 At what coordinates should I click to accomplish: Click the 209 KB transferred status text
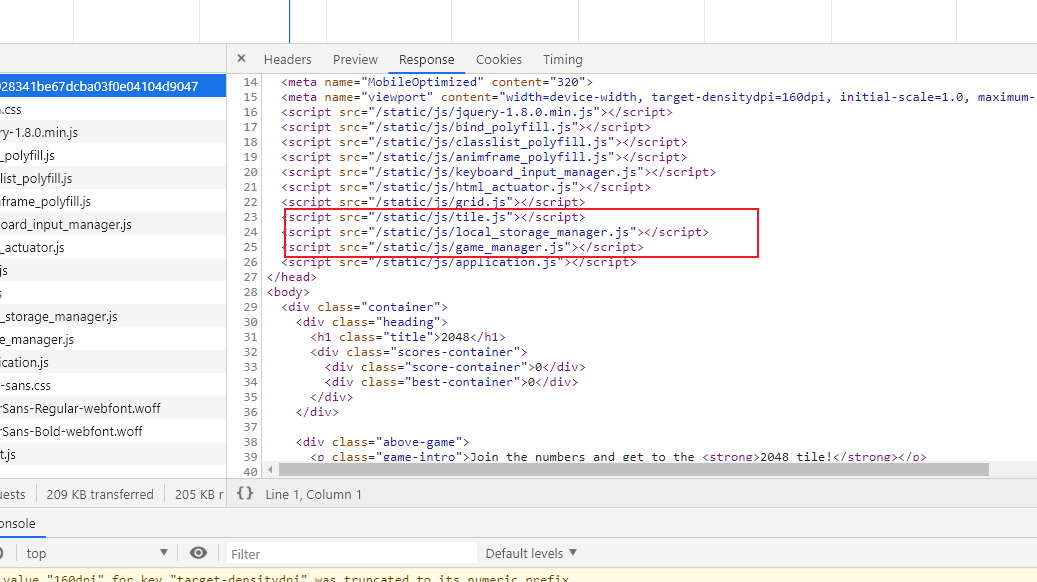100,494
